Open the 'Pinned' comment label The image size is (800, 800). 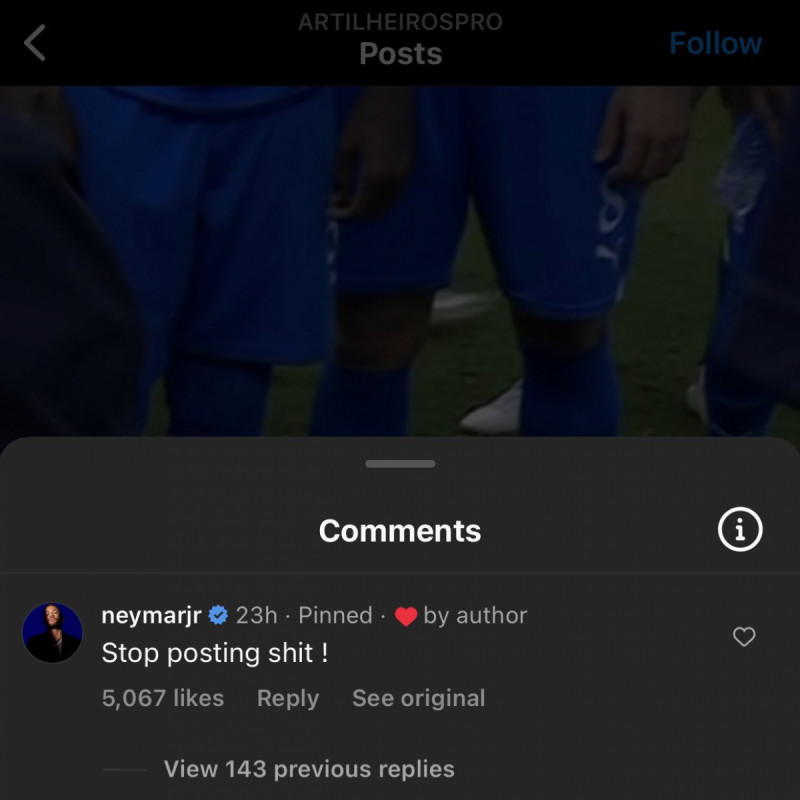tap(336, 616)
